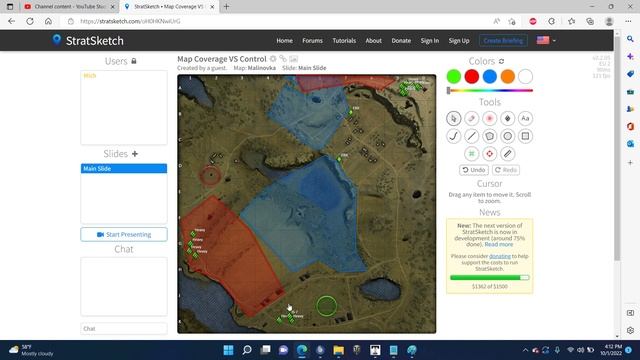Select the Aa Text tool

pos(525,118)
